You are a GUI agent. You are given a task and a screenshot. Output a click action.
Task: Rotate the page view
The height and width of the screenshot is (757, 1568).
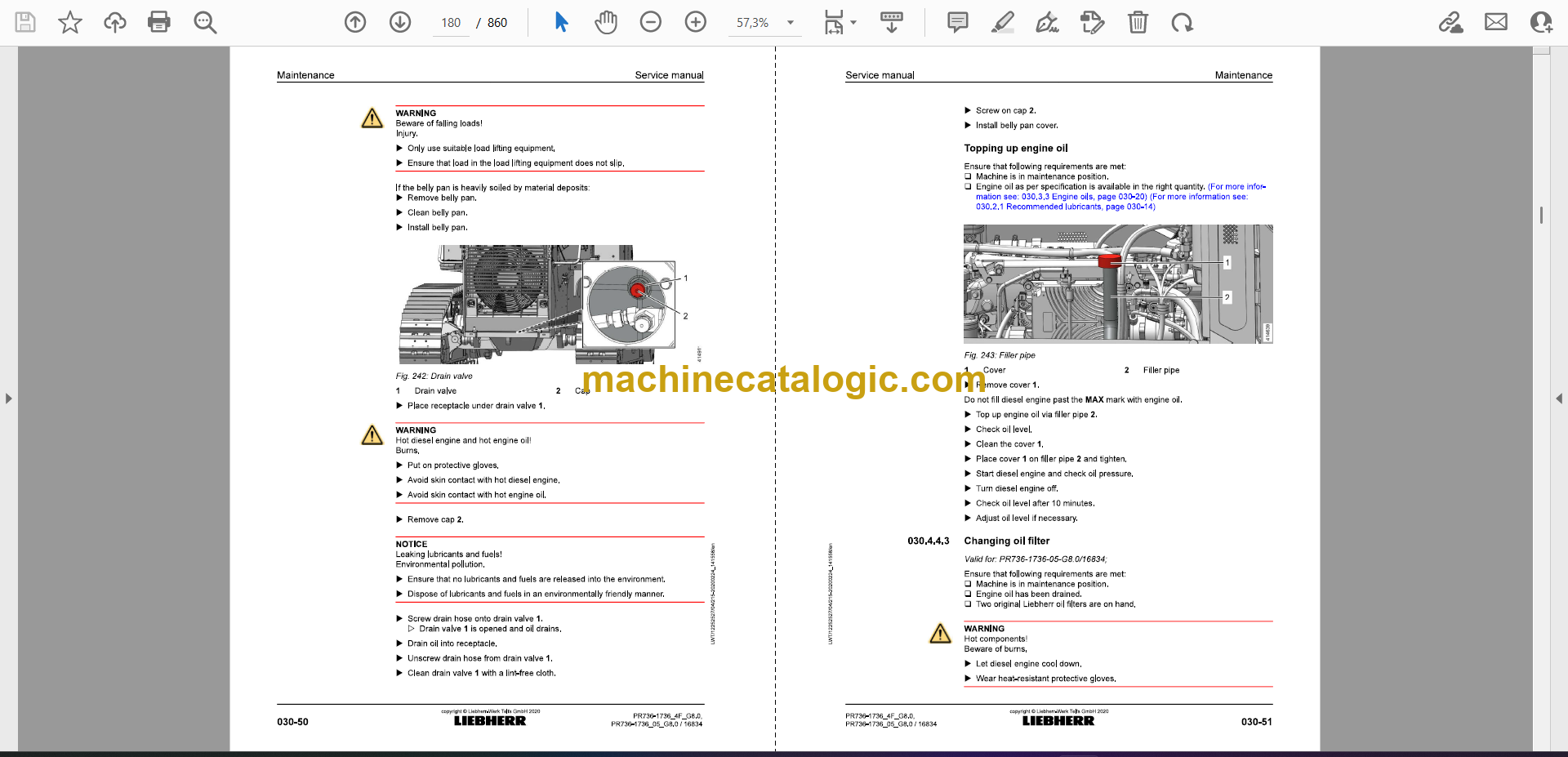point(1182,22)
